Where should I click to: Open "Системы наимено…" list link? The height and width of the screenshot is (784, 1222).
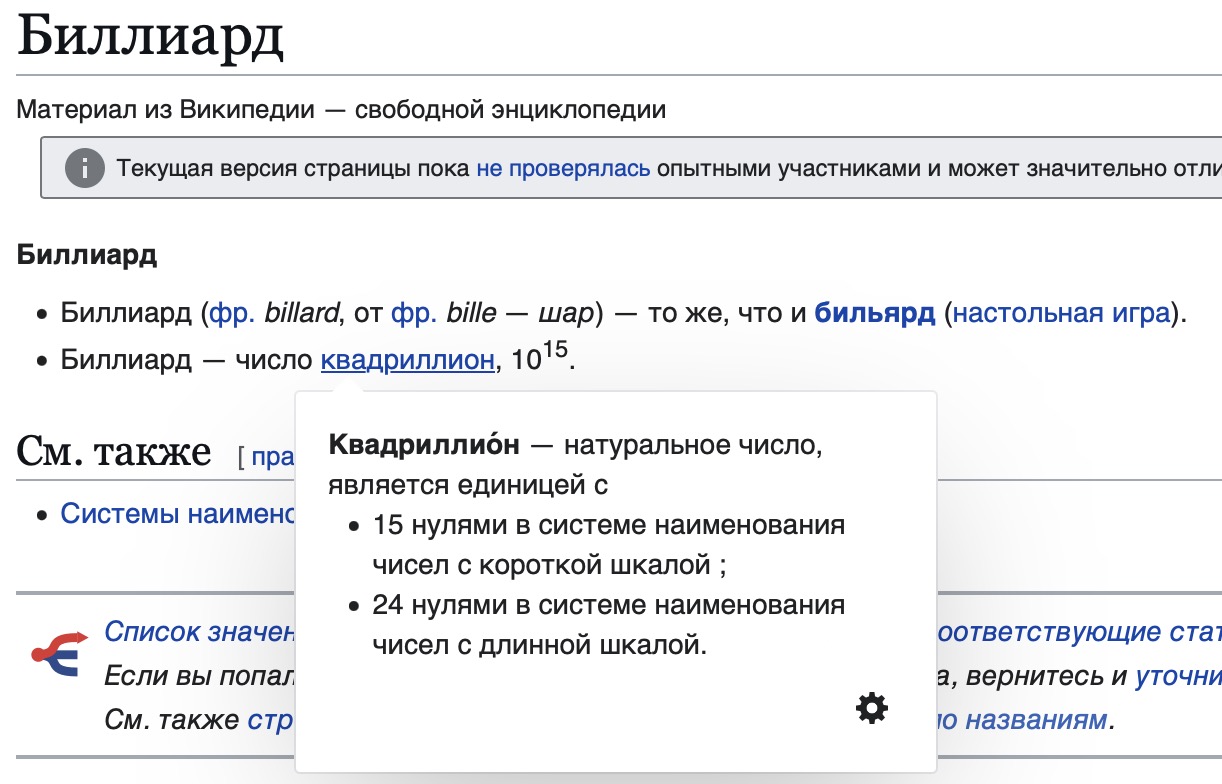click(x=178, y=513)
